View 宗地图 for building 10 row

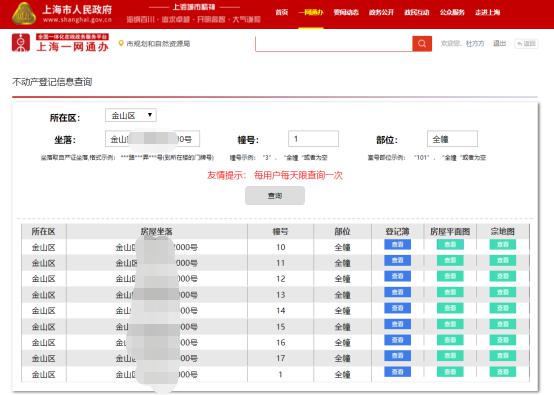pos(502,244)
